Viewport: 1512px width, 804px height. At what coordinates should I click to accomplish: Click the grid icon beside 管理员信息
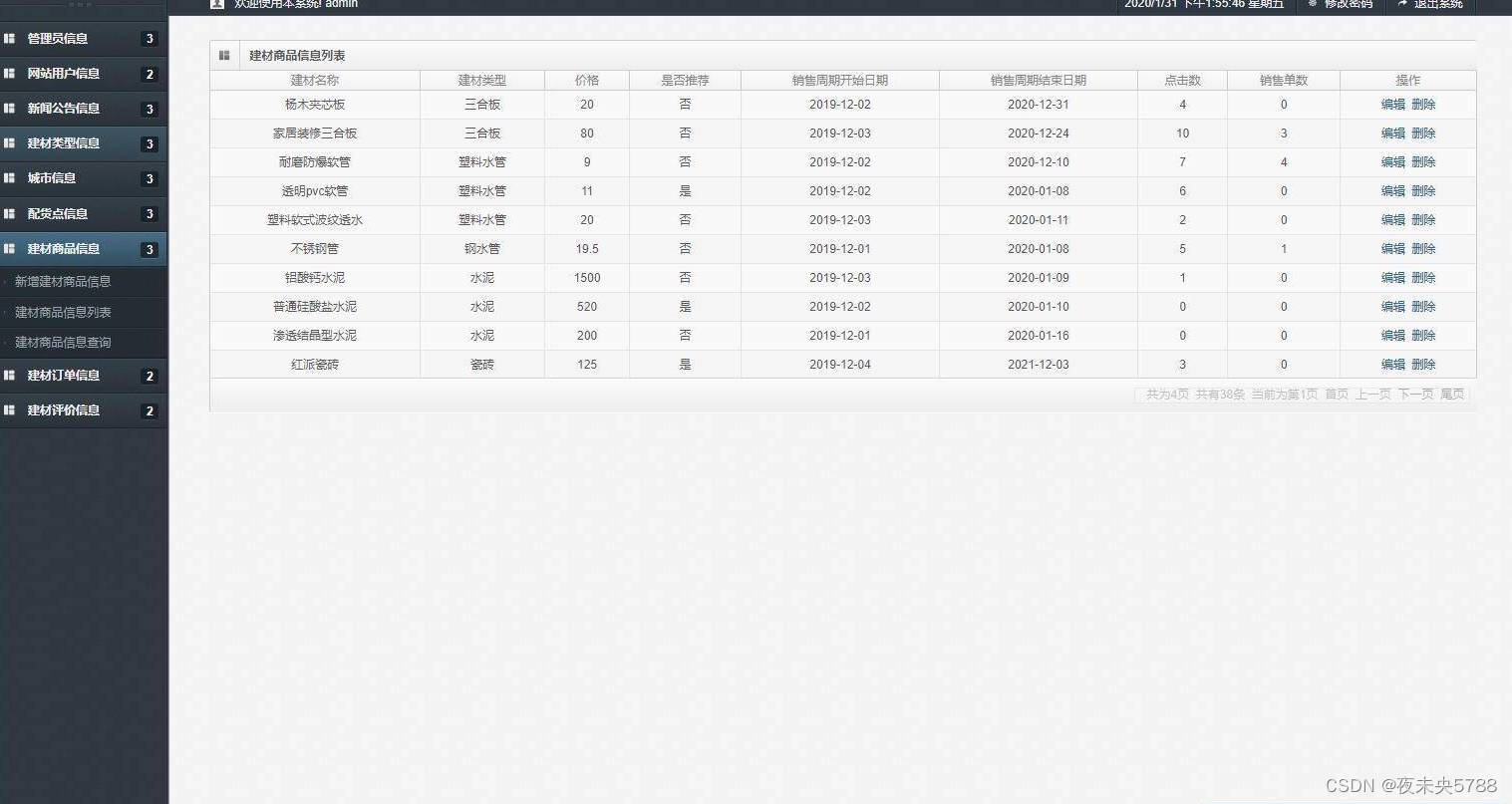[x=9, y=39]
